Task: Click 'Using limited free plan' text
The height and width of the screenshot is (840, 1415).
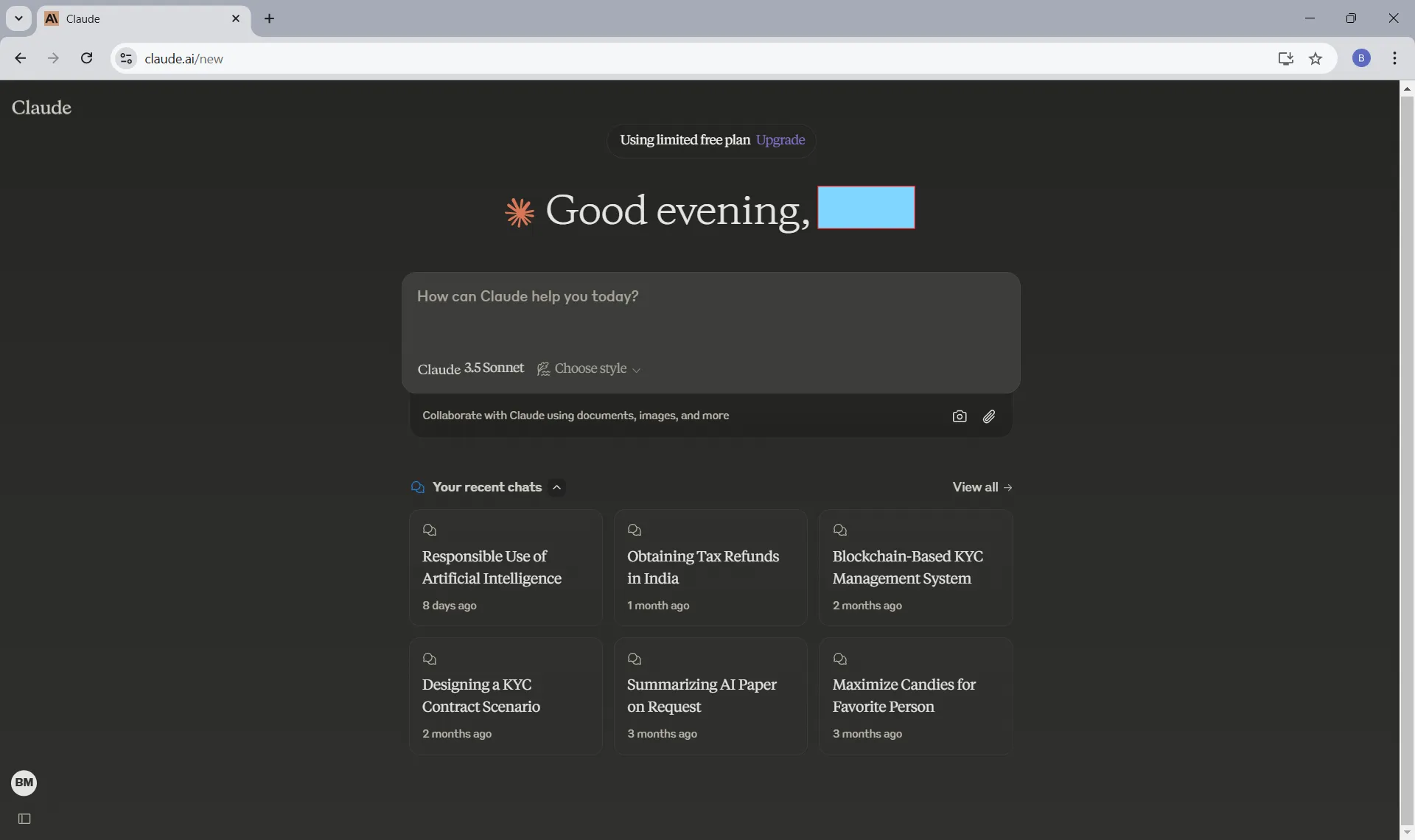Action: [685, 140]
